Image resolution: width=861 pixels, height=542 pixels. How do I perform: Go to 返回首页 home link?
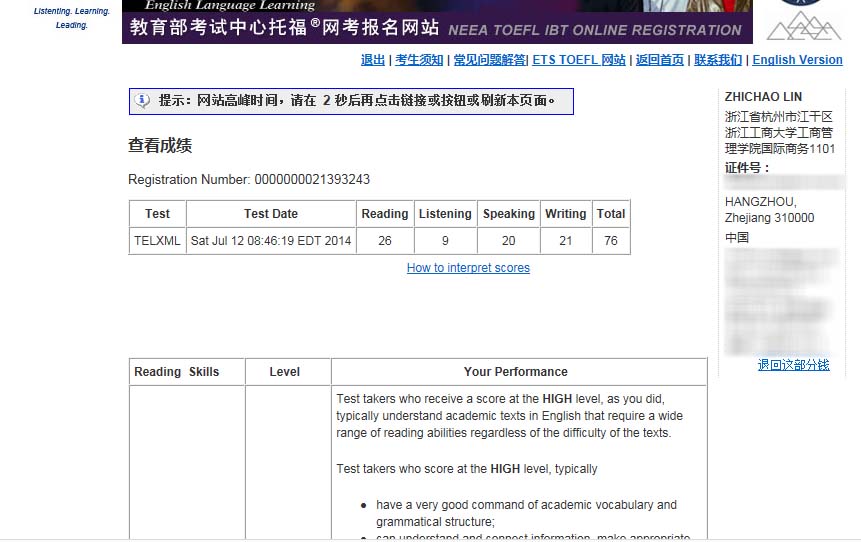(x=660, y=60)
